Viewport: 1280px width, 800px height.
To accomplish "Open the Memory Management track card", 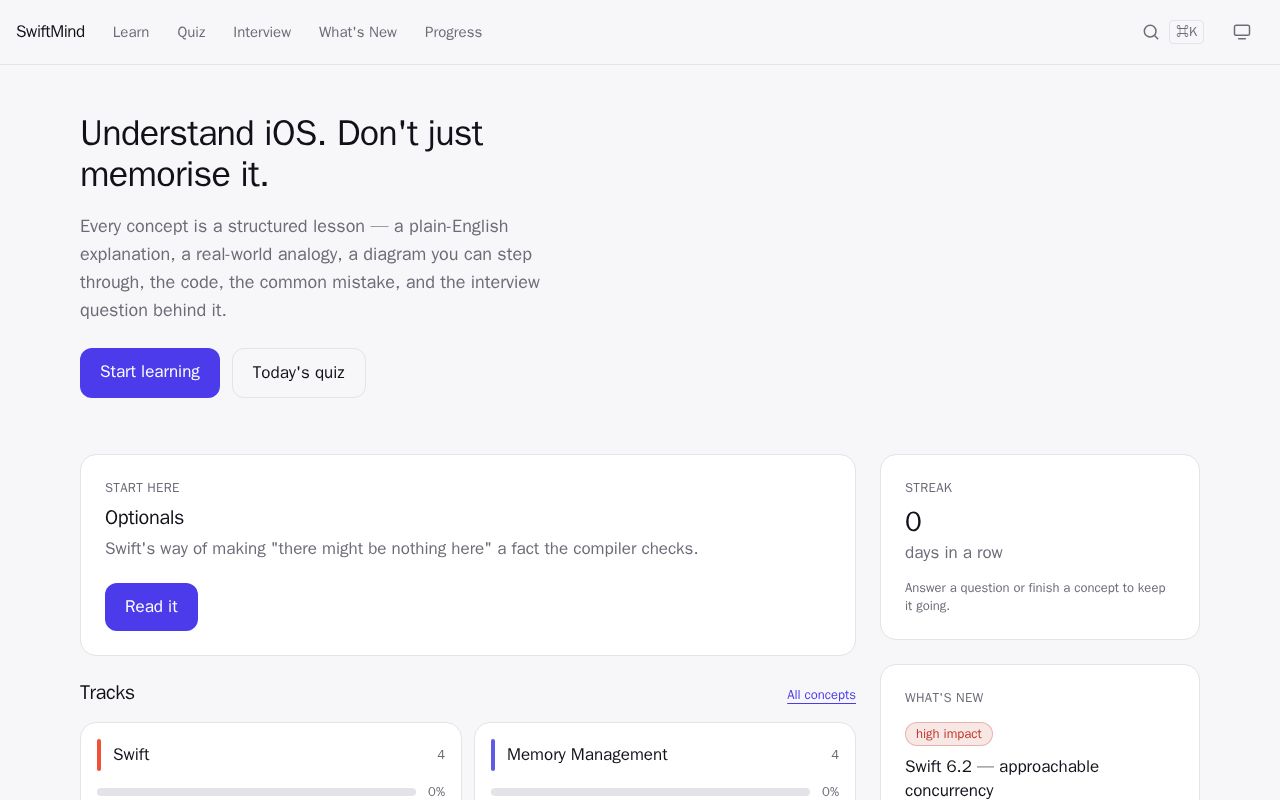I will [665, 761].
